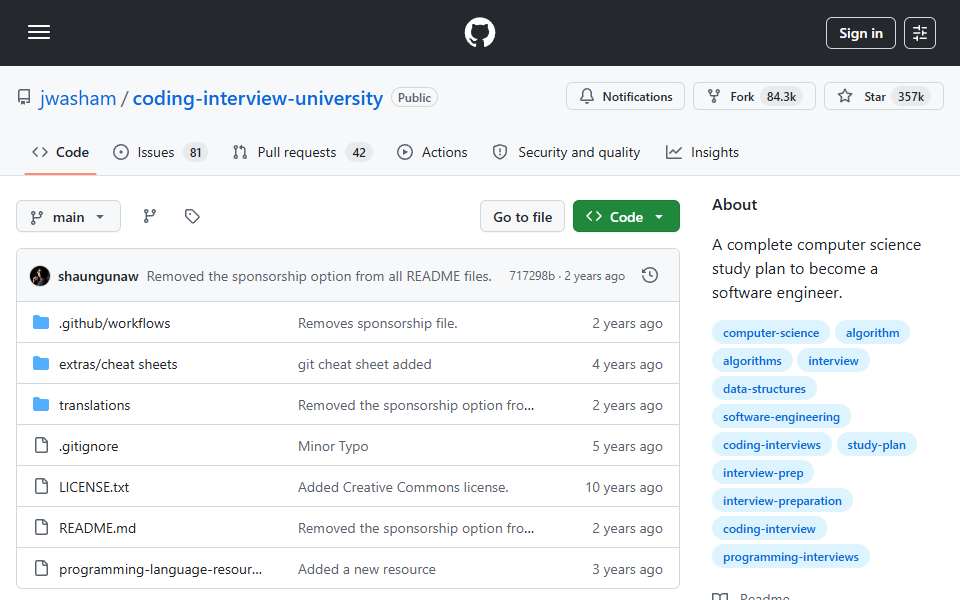Open the Insights tab

pos(702,152)
